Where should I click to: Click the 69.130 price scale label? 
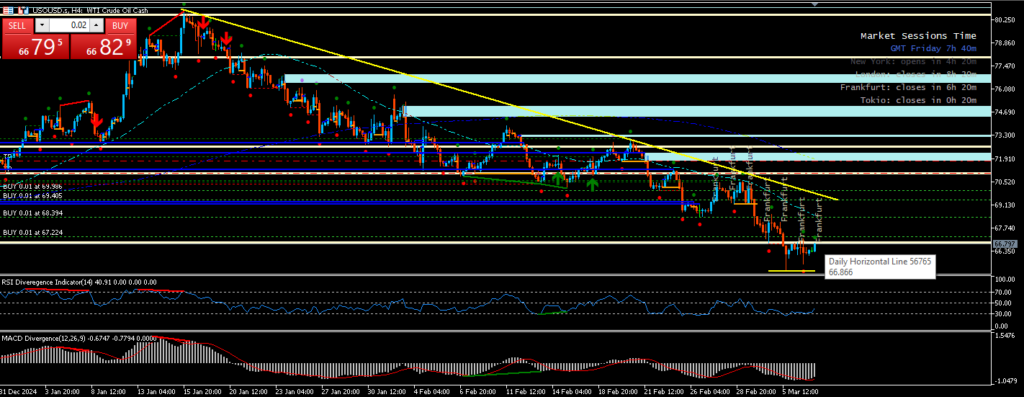pyautogui.click(x=1006, y=205)
